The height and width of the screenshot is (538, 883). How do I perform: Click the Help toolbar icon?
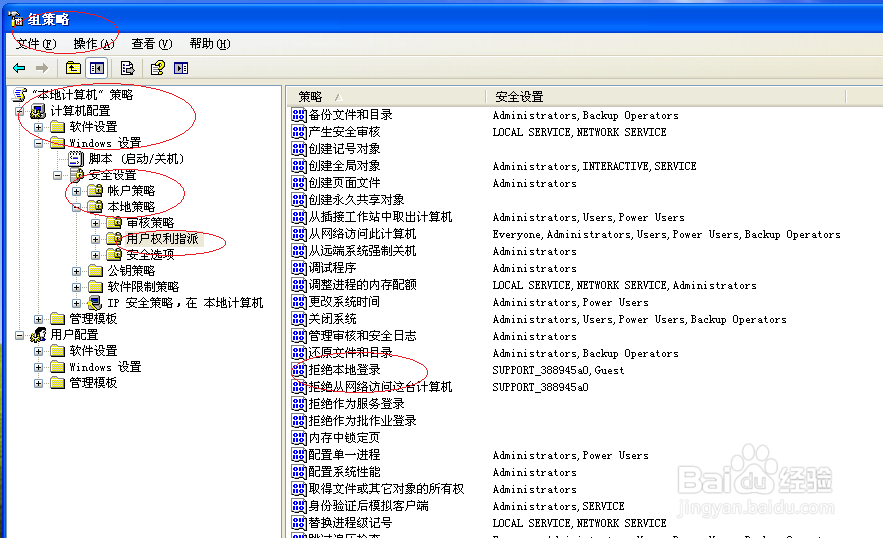[158, 68]
